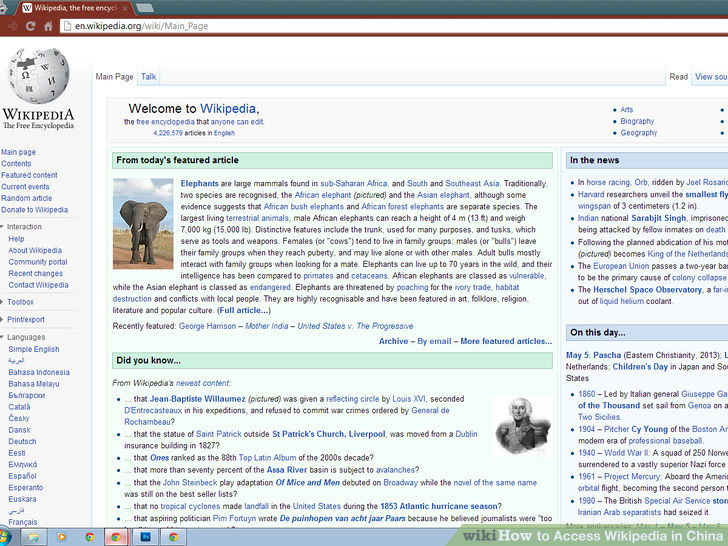Open the Cy Young link

(649, 429)
